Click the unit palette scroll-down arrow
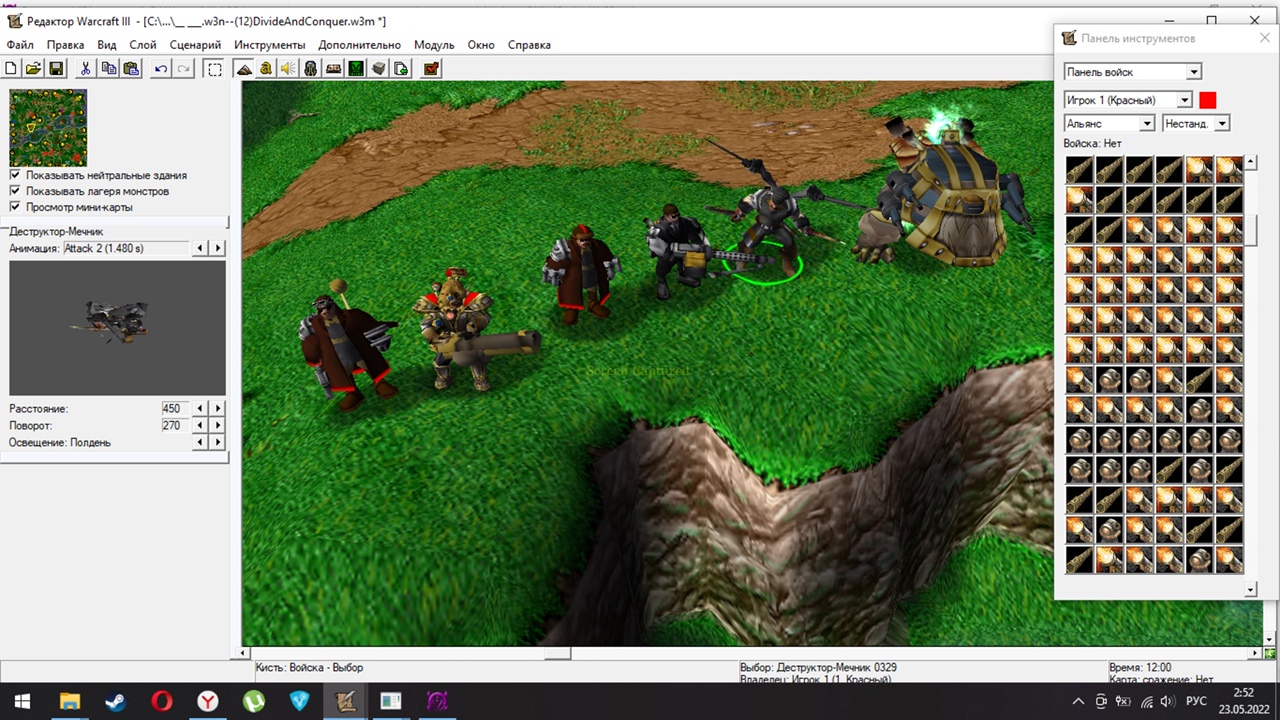The height and width of the screenshot is (720, 1280). [1250, 590]
